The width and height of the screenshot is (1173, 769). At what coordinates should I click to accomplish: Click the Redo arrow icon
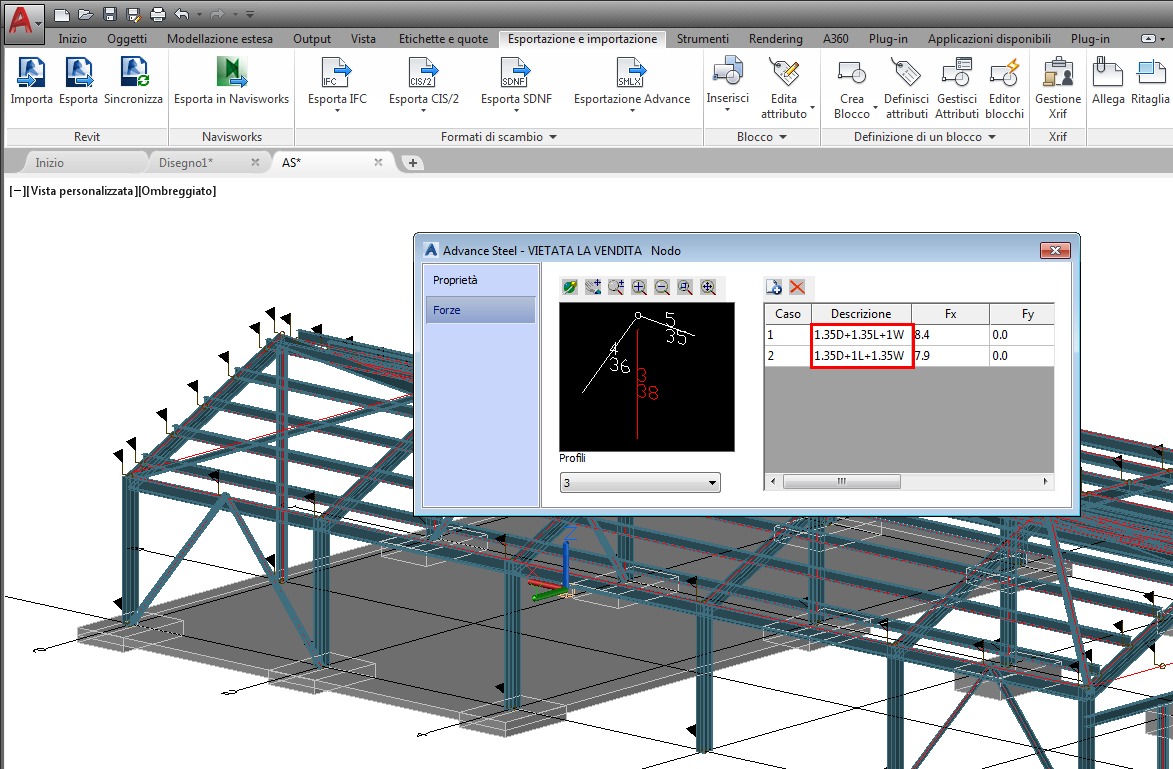pos(218,14)
